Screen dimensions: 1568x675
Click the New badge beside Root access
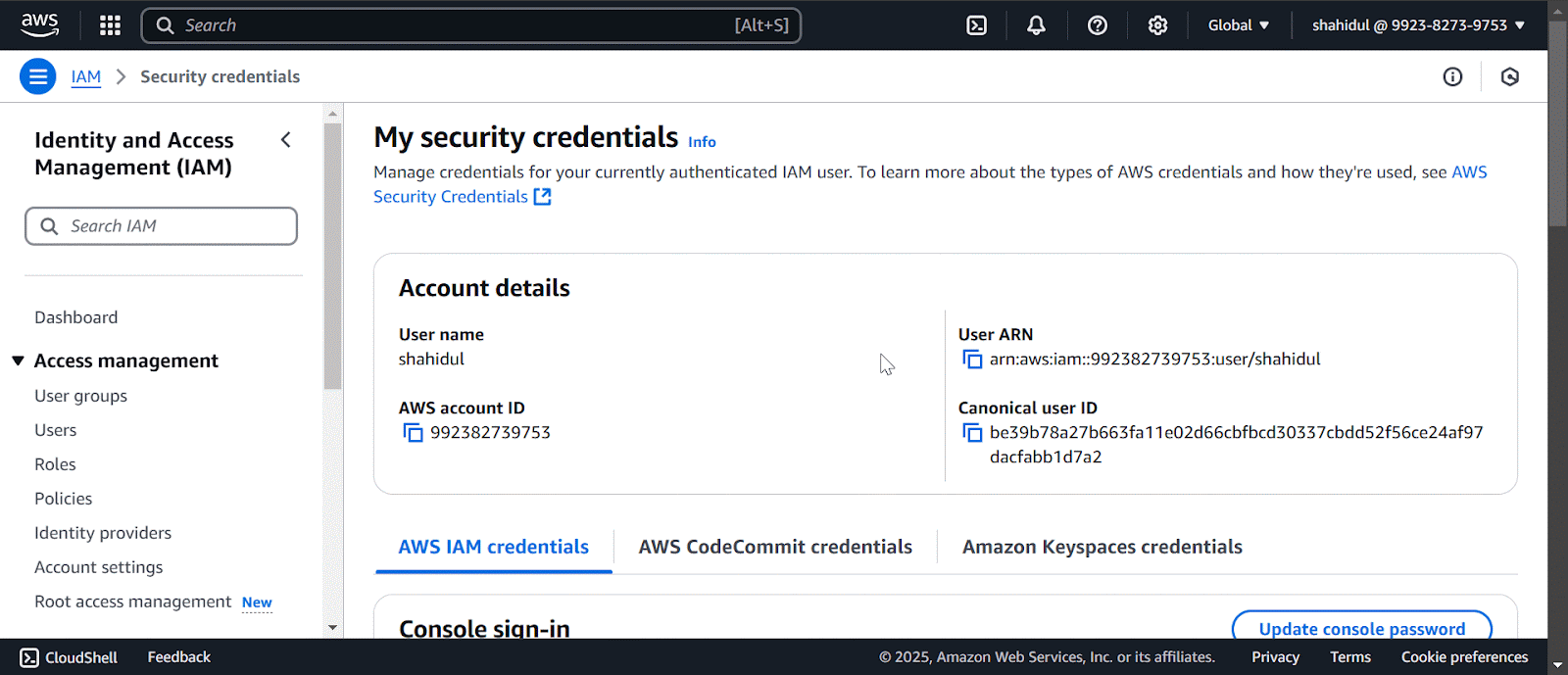coord(257,603)
